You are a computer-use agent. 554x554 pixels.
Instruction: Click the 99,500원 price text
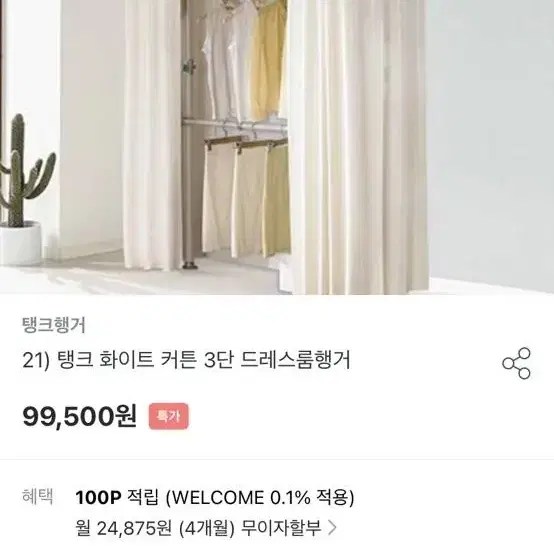[x=79, y=417]
